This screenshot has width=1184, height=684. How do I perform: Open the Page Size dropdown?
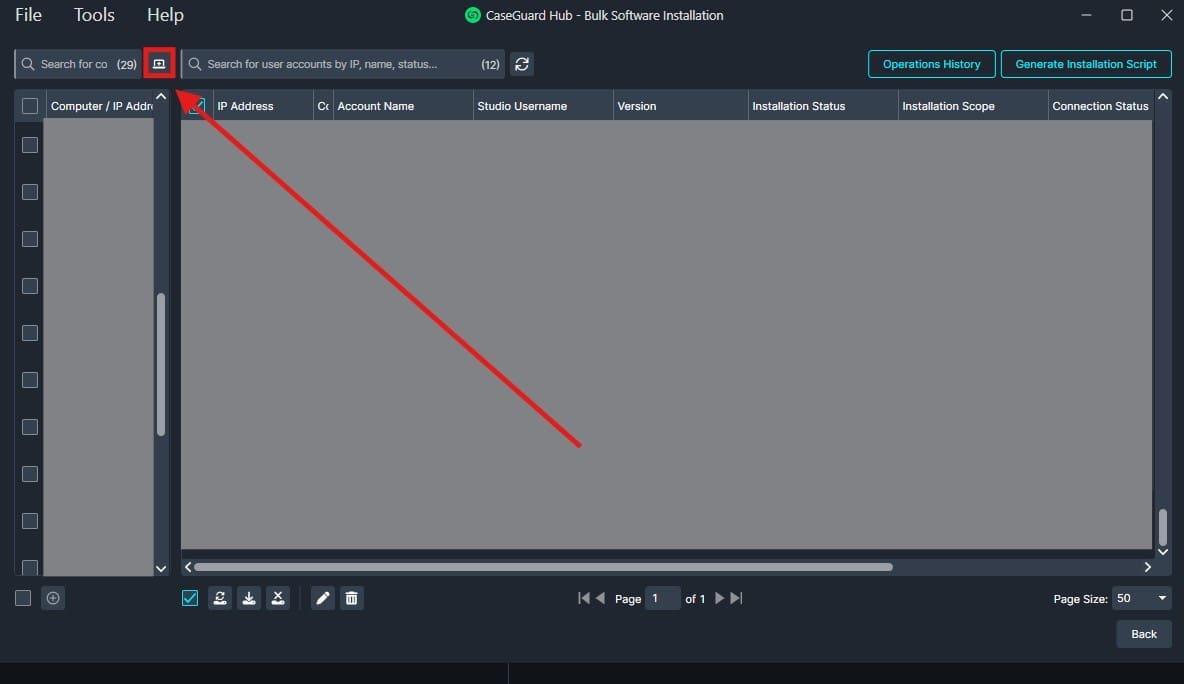point(1141,598)
